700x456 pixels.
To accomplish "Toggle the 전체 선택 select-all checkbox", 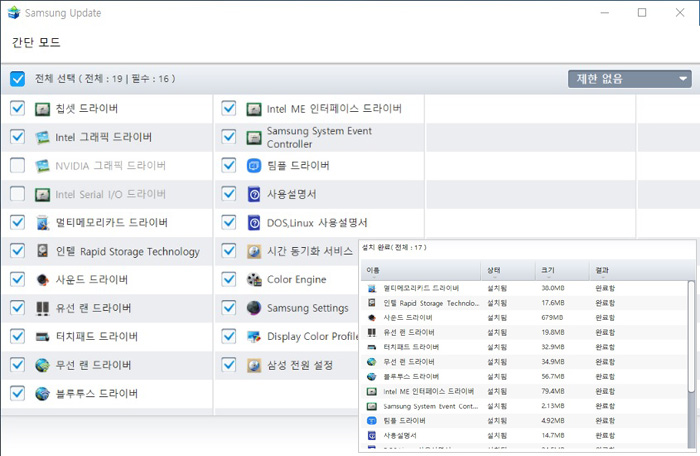I will (17, 79).
